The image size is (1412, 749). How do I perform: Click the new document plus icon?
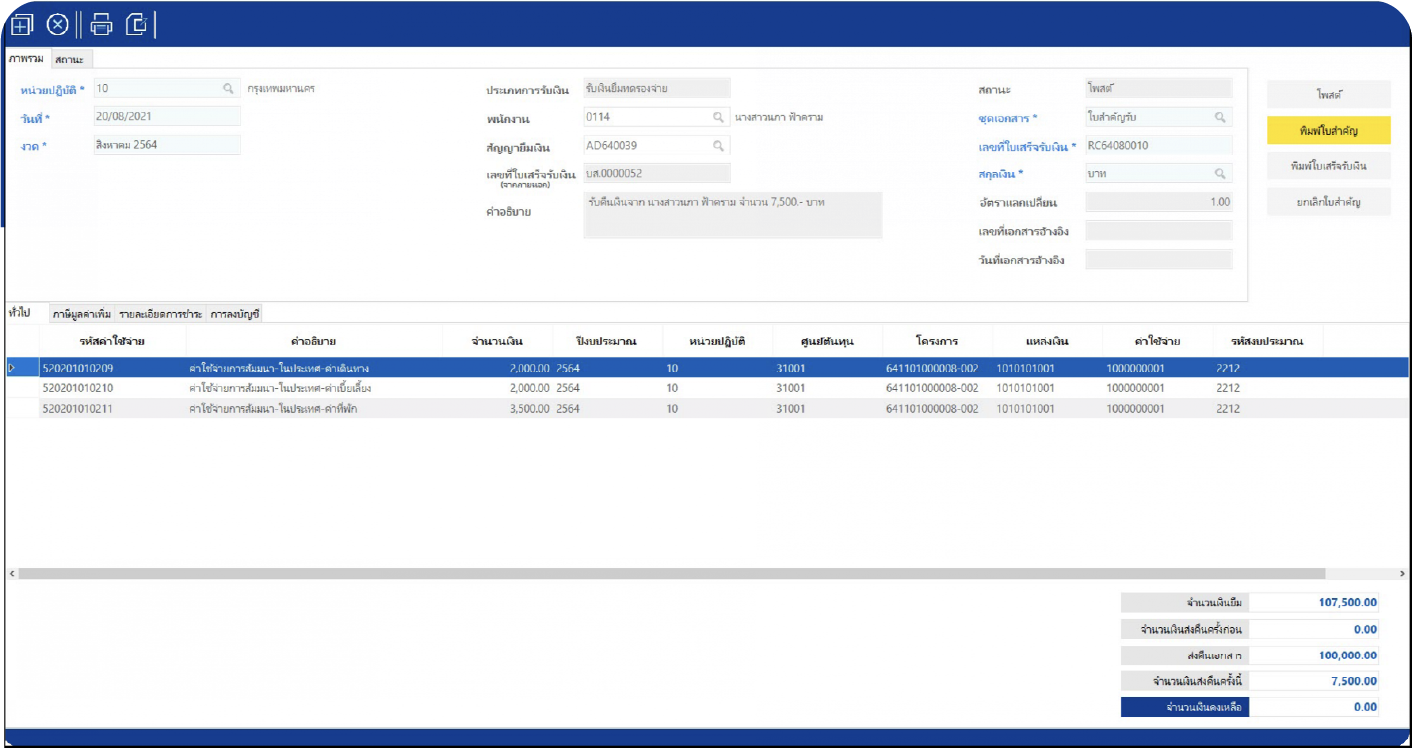click(22, 24)
